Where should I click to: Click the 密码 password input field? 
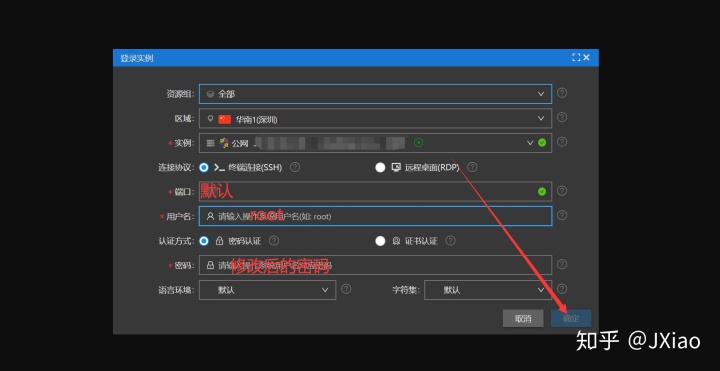pos(375,265)
